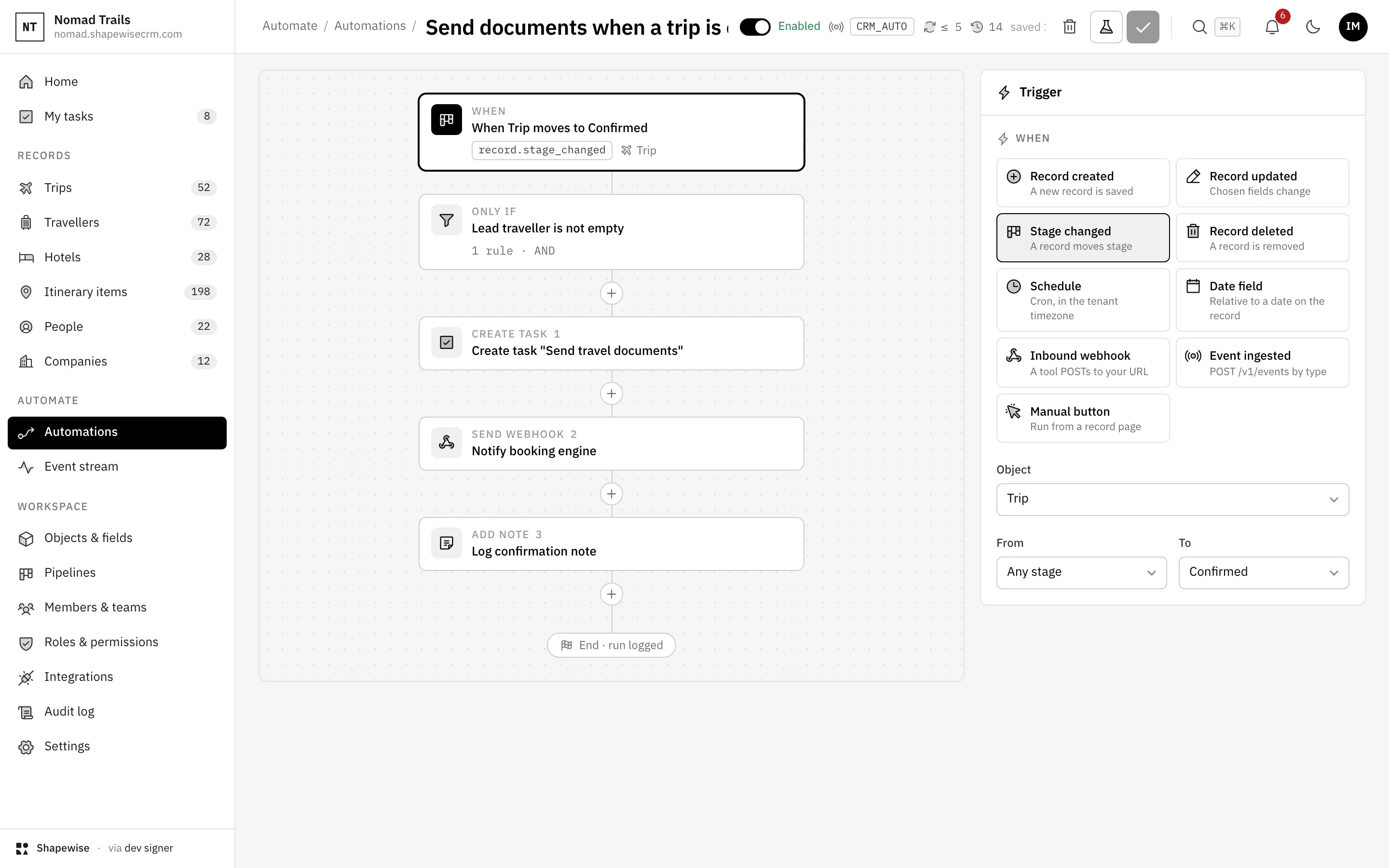
Task: Click the Automate breadcrumb link
Action: tap(290, 26)
